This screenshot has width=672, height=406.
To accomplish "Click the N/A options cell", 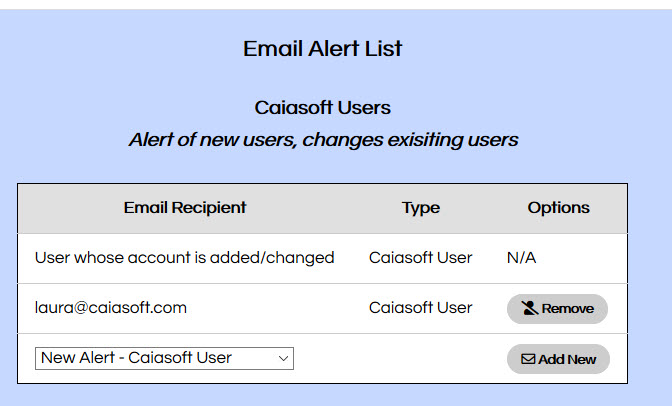I will coord(521,258).
